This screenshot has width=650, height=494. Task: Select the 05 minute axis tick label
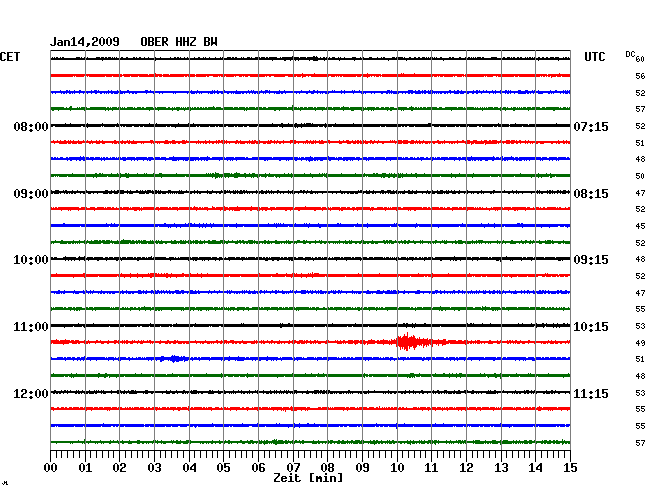click(x=223, y=467)
